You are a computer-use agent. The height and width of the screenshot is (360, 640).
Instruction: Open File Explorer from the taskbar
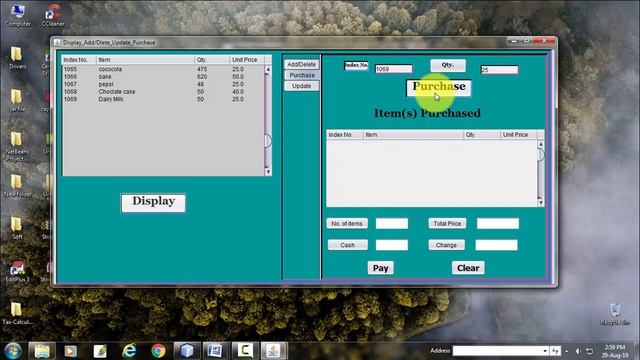point(42,351)
